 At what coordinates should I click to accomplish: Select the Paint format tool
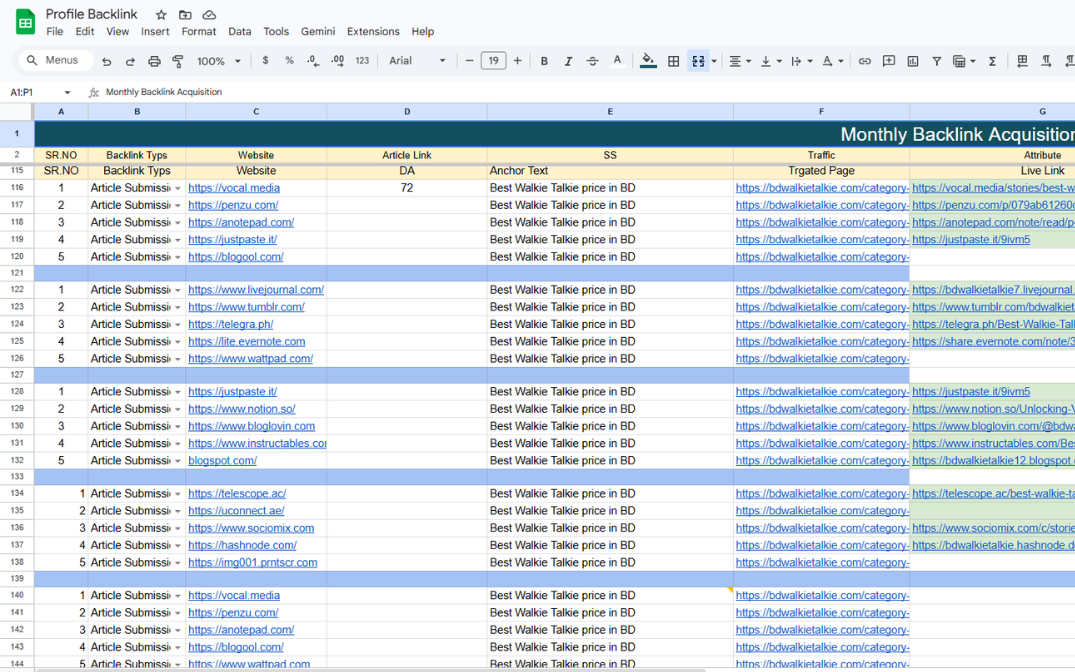click(x=178, y=61)
